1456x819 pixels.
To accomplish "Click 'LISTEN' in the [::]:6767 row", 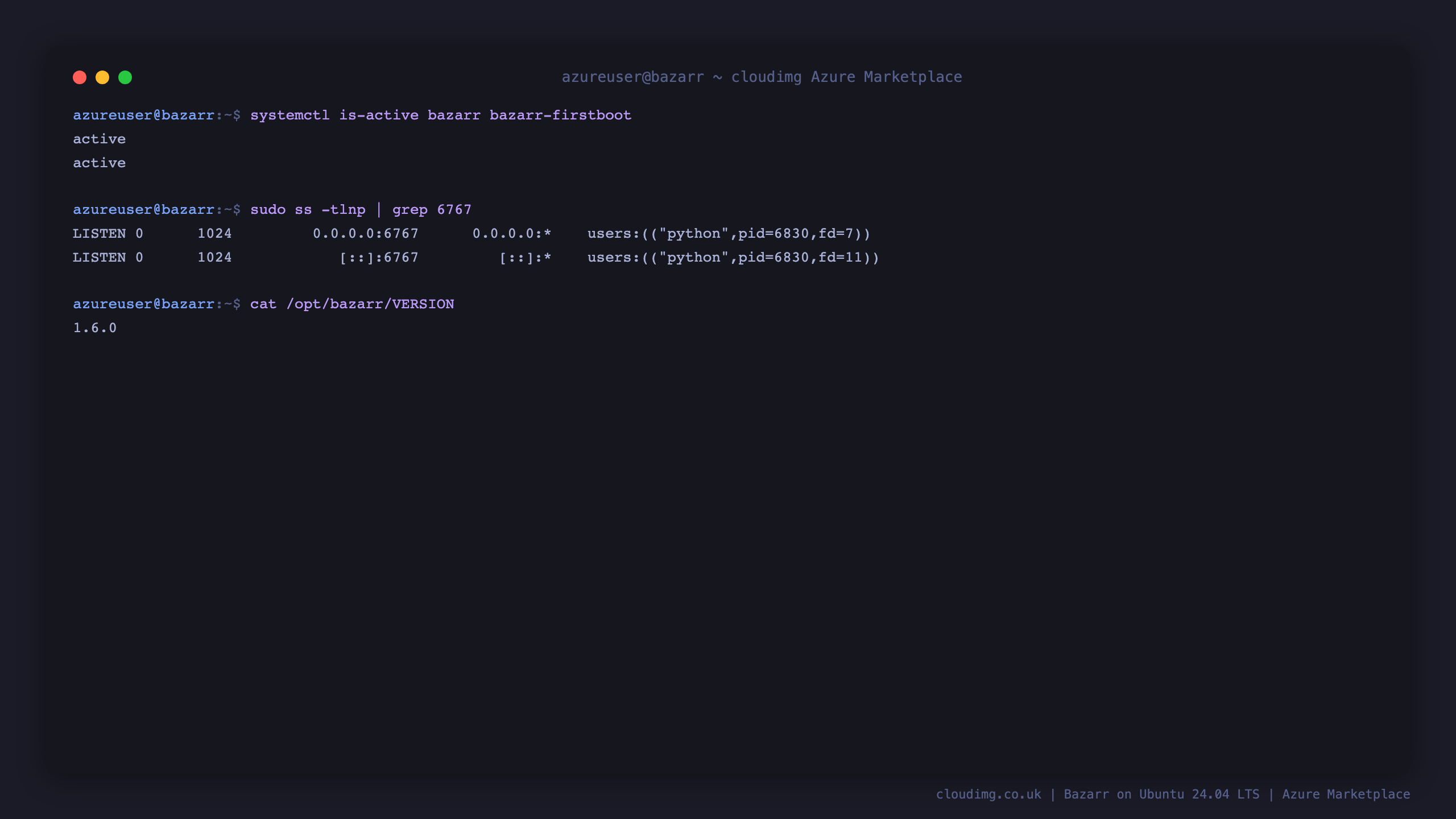I will [x=100, y=258].
